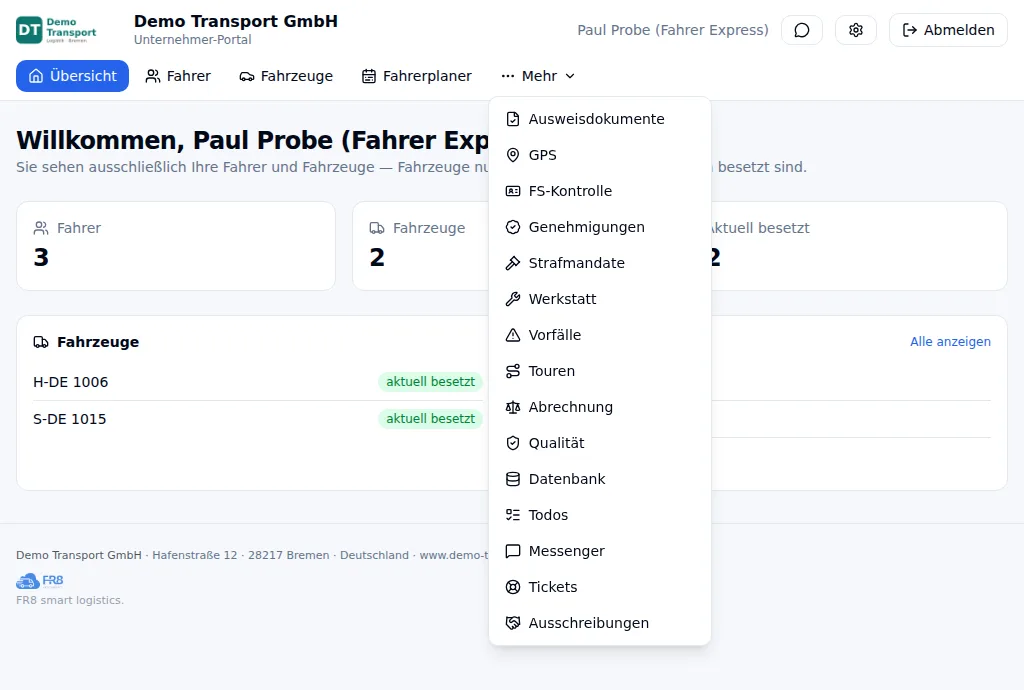Collapse the Mehr dropdown menu
Image resolution: width=1024 pixels, height=690 pixels.
538,76
